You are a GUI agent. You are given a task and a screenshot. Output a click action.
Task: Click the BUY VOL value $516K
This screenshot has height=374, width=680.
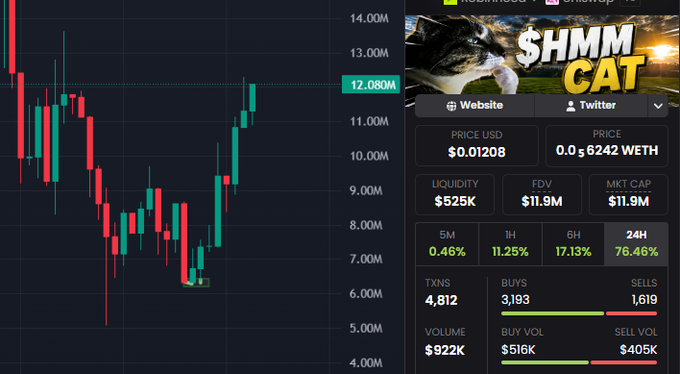point(518,350)
